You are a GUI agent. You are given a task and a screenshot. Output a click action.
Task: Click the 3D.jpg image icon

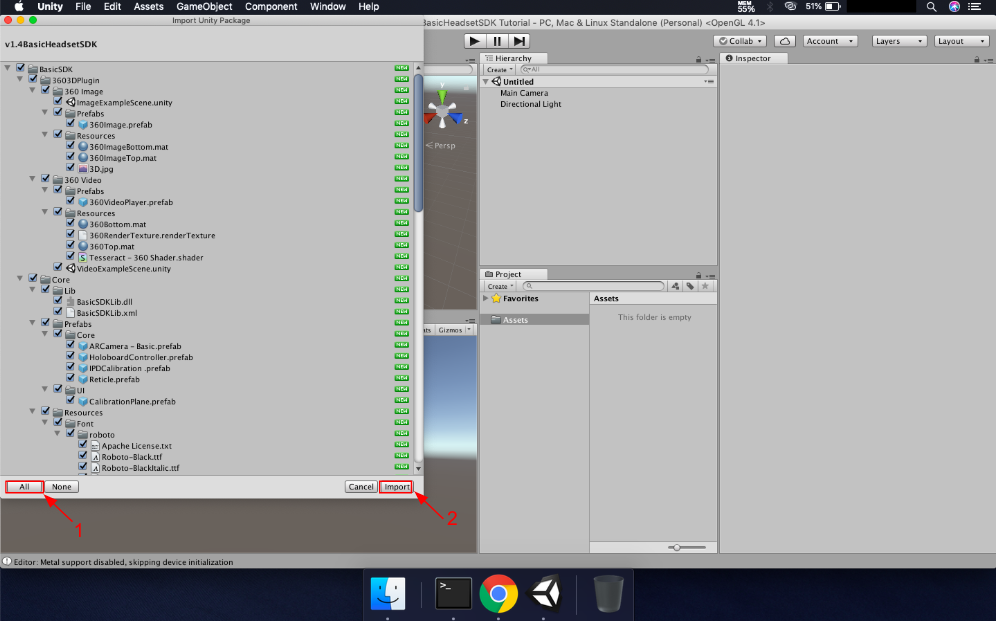pos(83,169)
